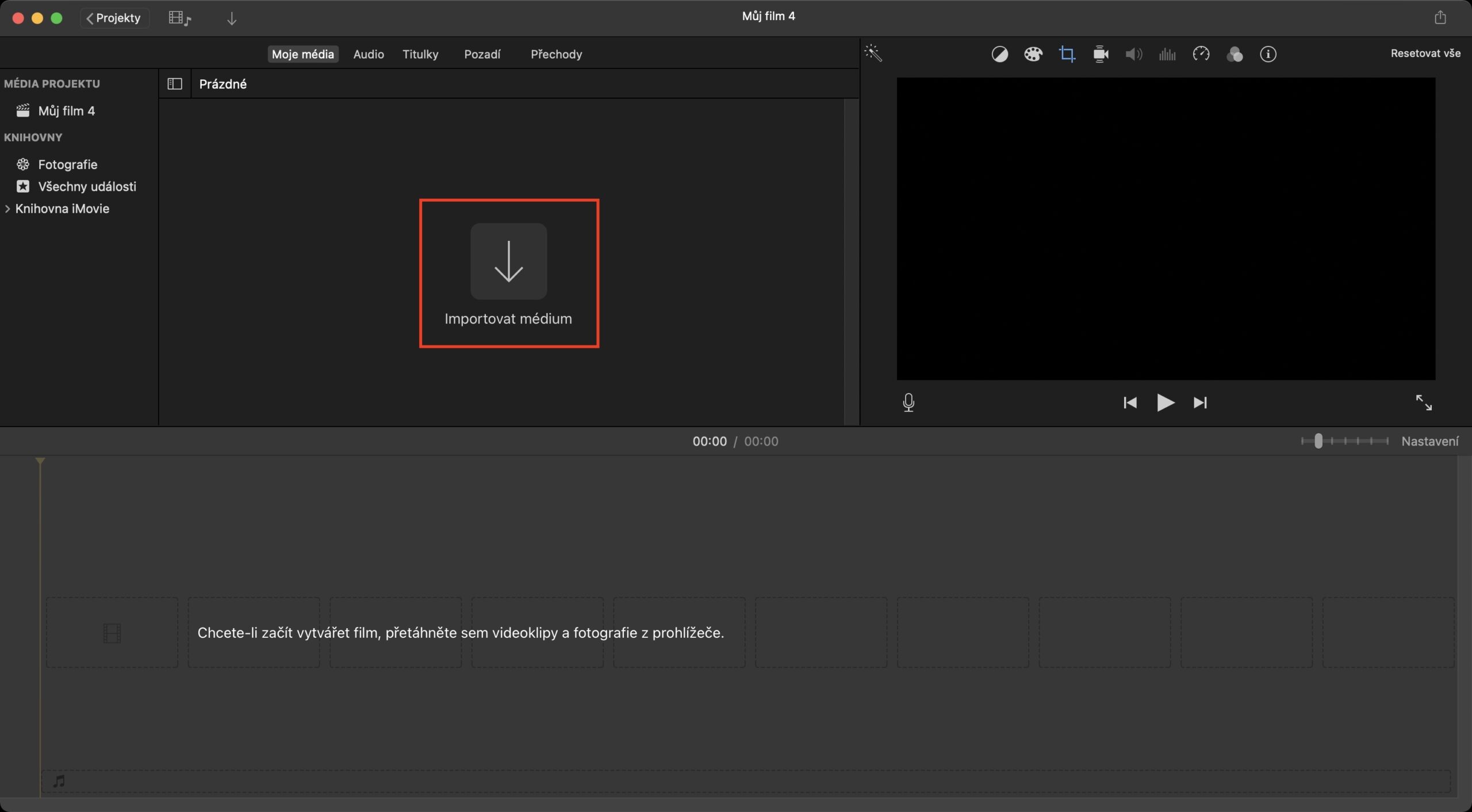Viewport: 1472px width, 812px height.
Task: Open stabilization settings via camera icon
Action: click(x=1100, y=53)
